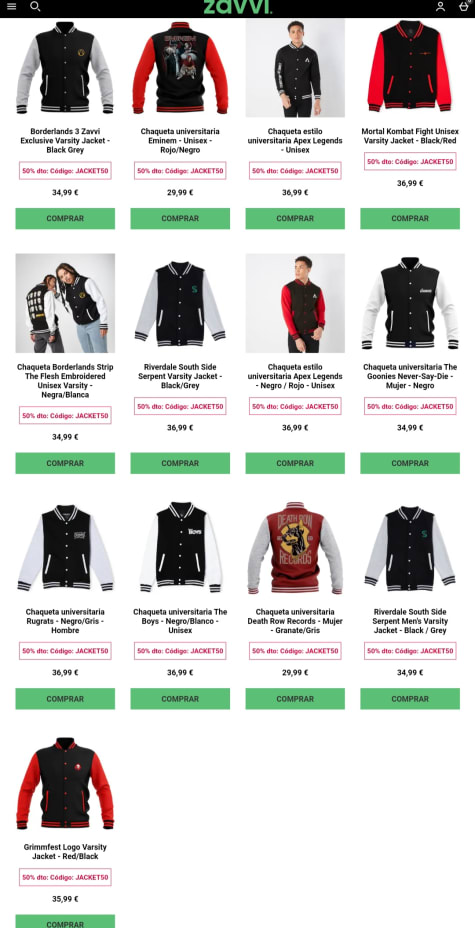Go to Zavvi home via logo
Screen dimensions: 475x928
pos(237,7)
